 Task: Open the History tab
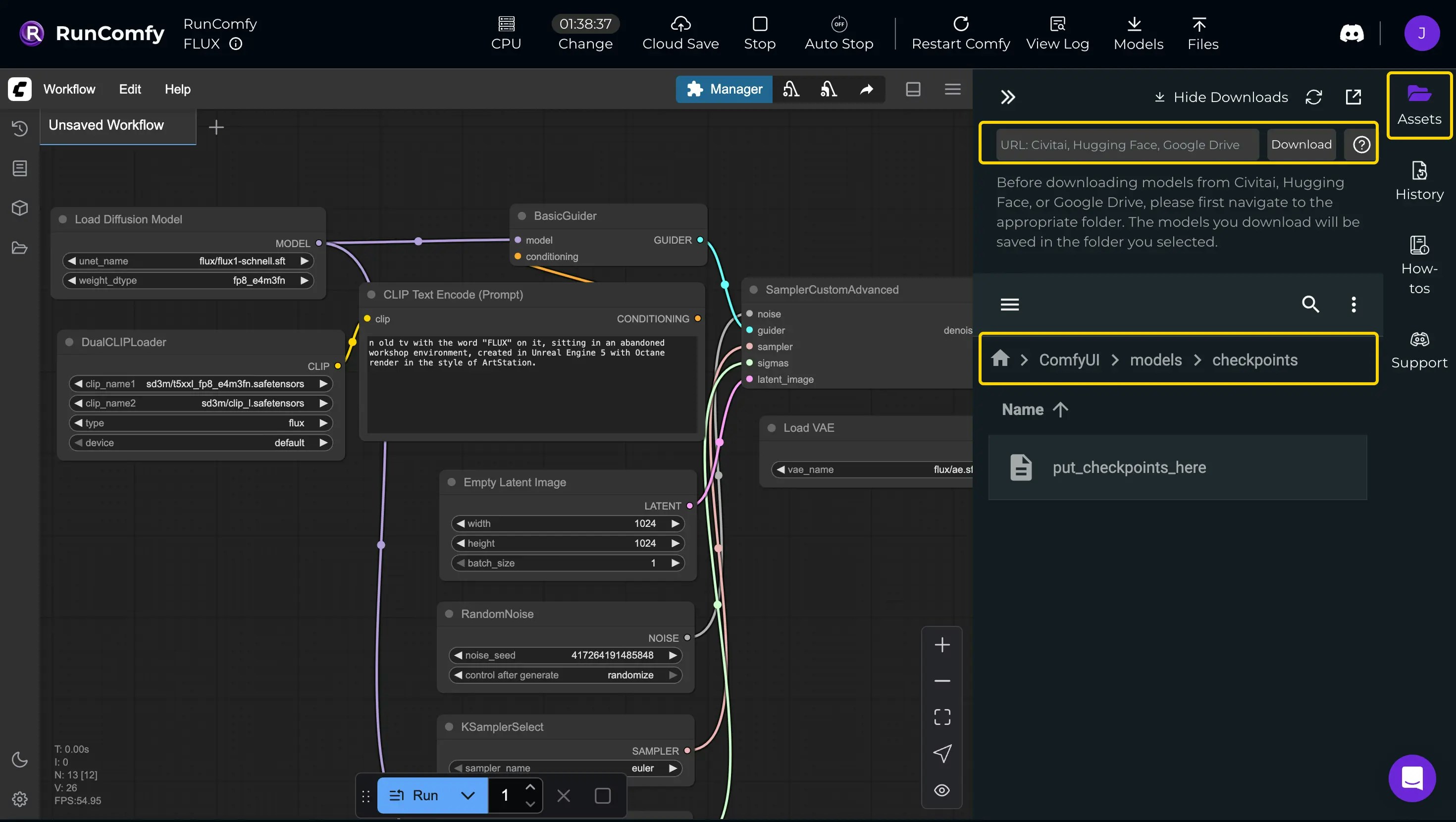point(1419,181)
